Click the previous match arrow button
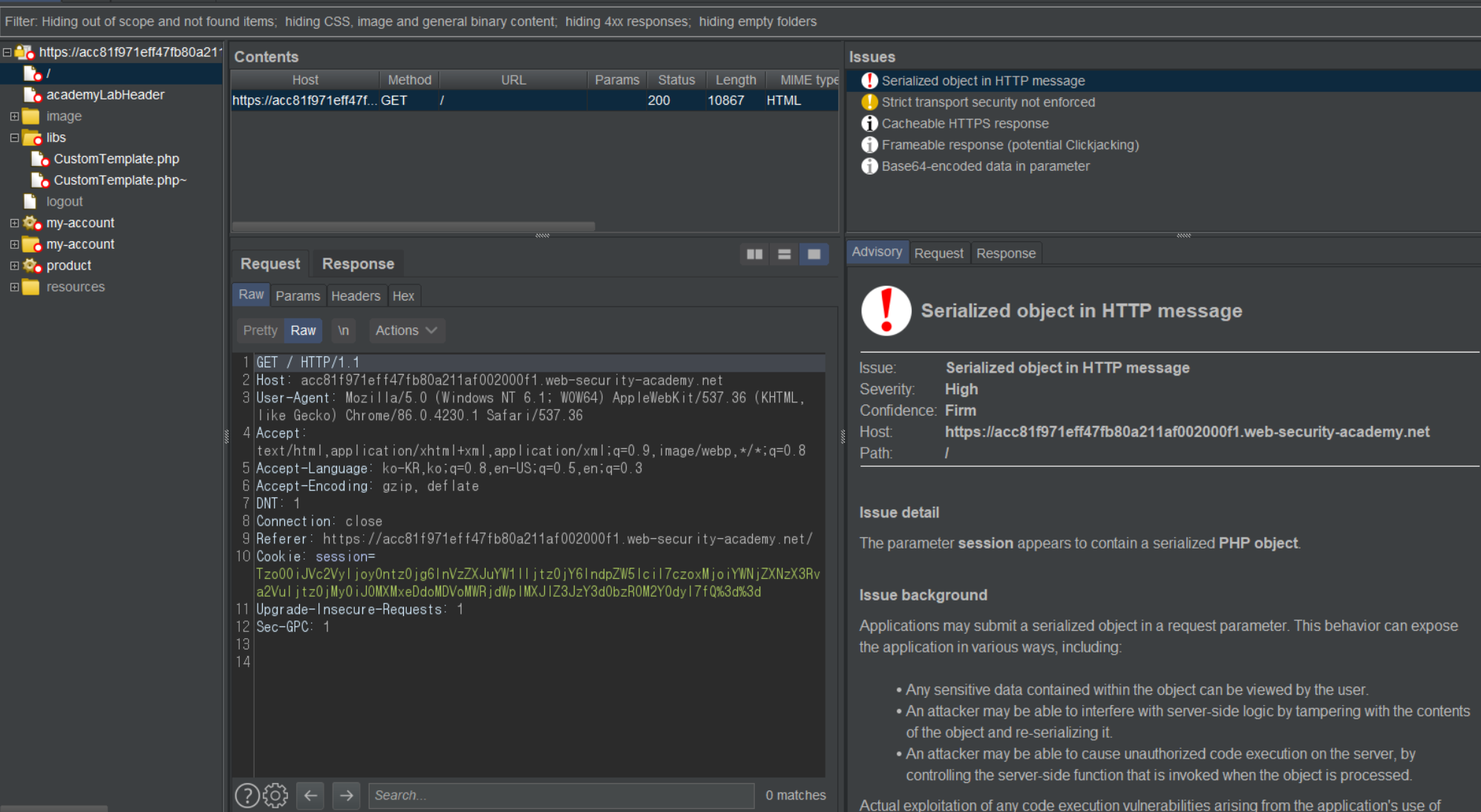This screenshot has height=812, width=1481. tap(310, 795)
